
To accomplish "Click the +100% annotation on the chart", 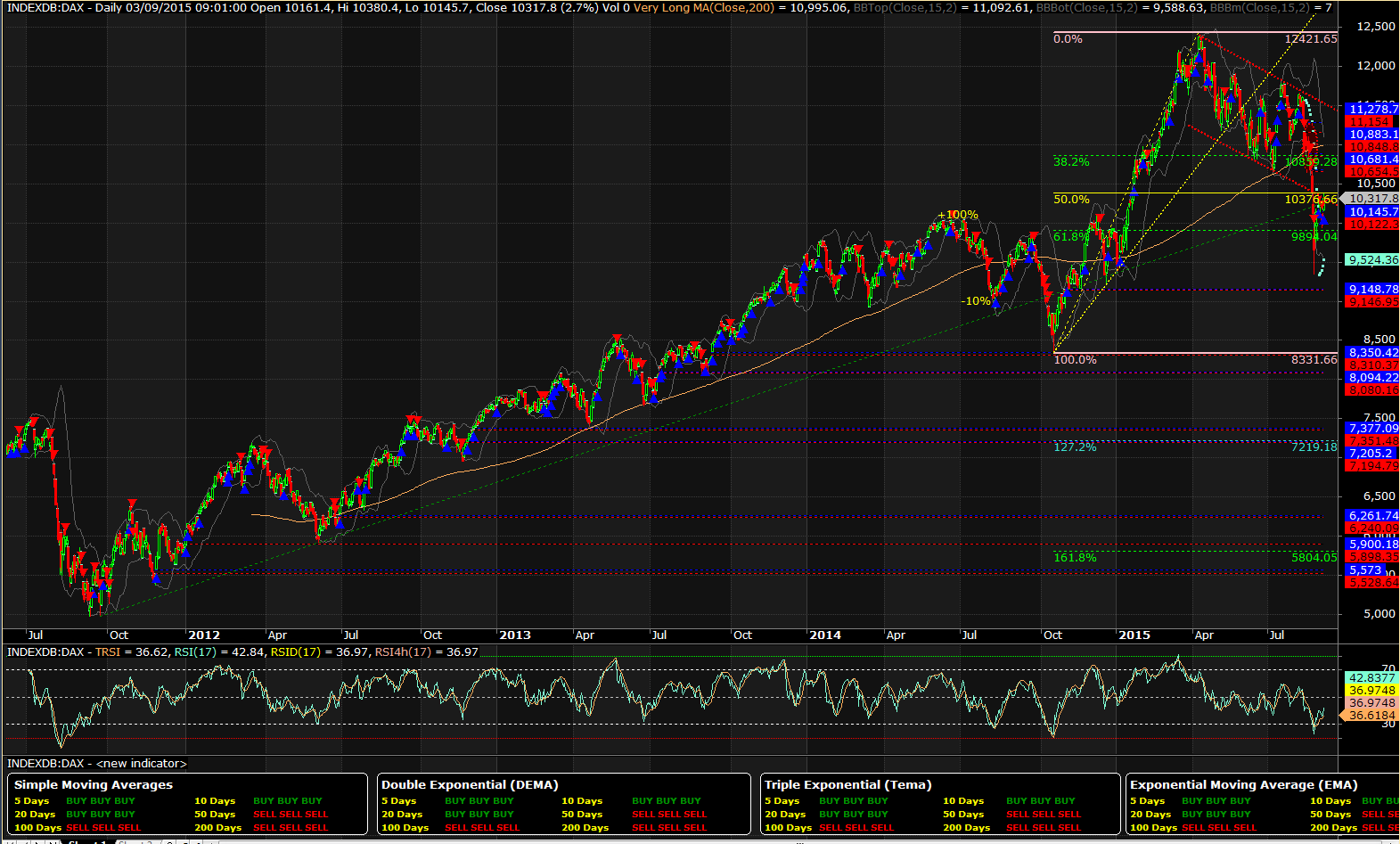I will (958, 215).
